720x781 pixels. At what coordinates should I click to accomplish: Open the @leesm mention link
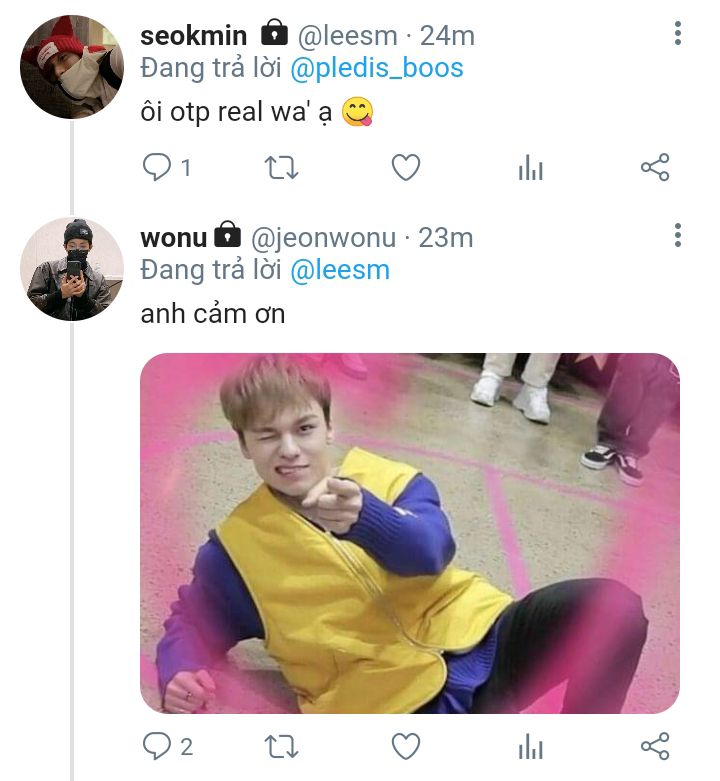coord(339,270)
